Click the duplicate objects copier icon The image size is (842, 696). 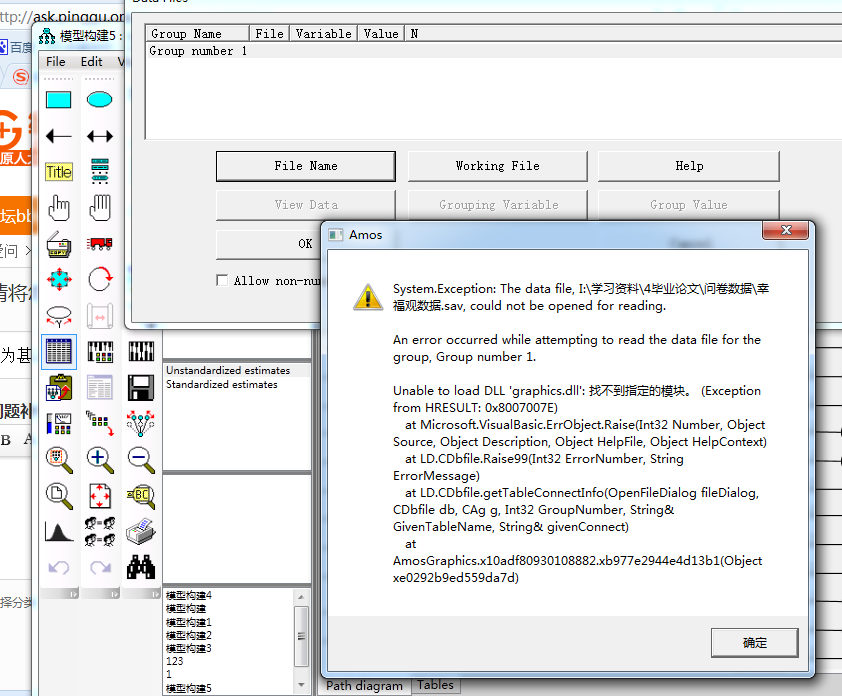tap(59, 244)
